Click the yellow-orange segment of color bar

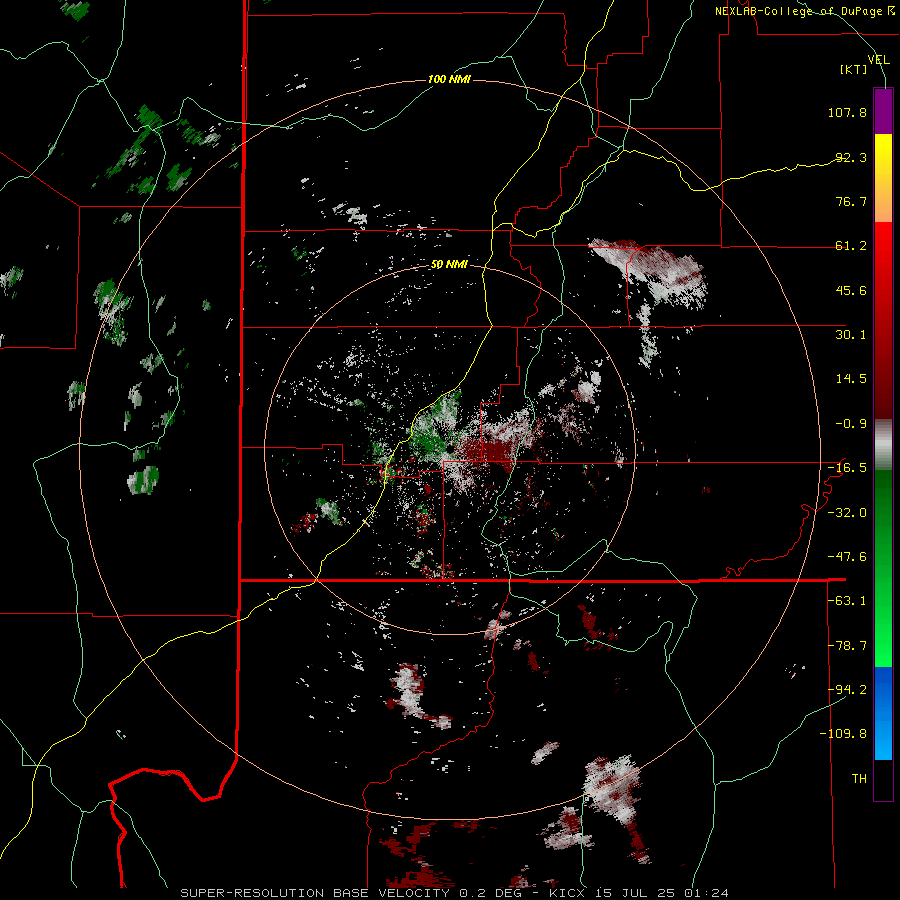[883, 178]
